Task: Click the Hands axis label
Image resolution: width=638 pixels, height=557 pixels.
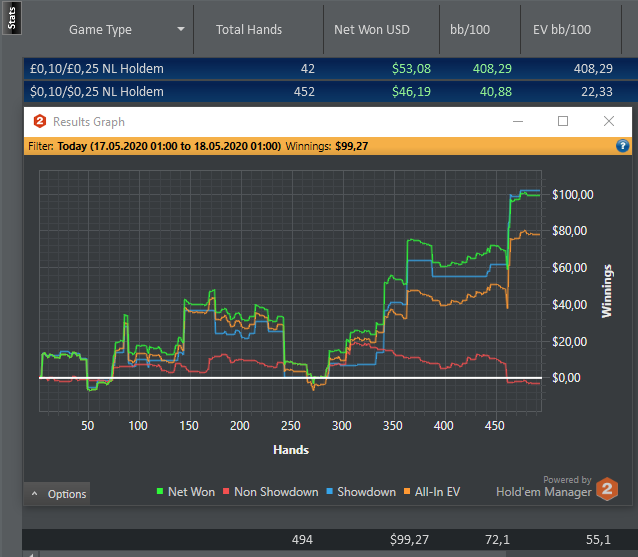Action: pyautogui.click(x=291, y=450)
